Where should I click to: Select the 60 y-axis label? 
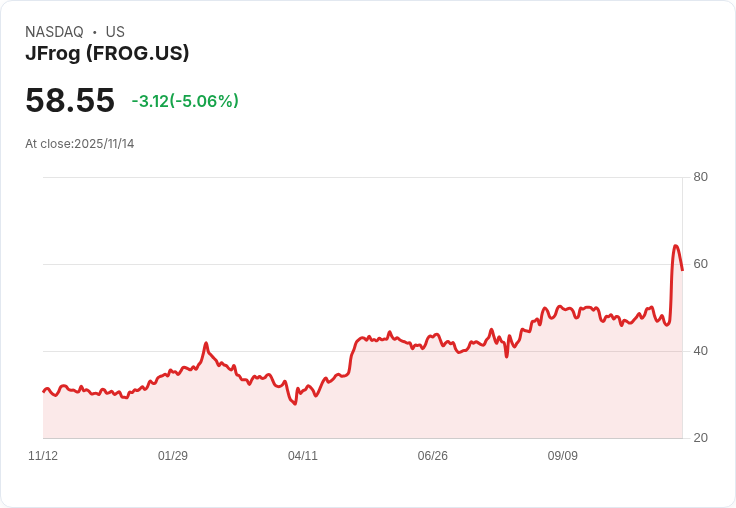(700, 264)
